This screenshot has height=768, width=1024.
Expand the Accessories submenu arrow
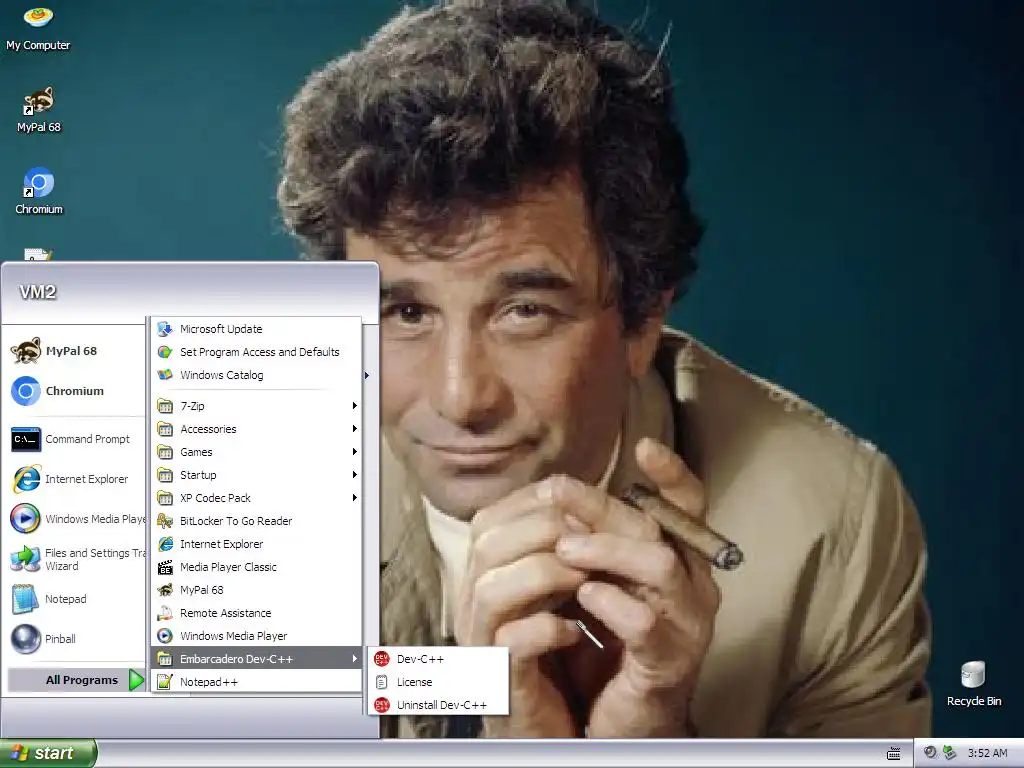click(355, 428)
